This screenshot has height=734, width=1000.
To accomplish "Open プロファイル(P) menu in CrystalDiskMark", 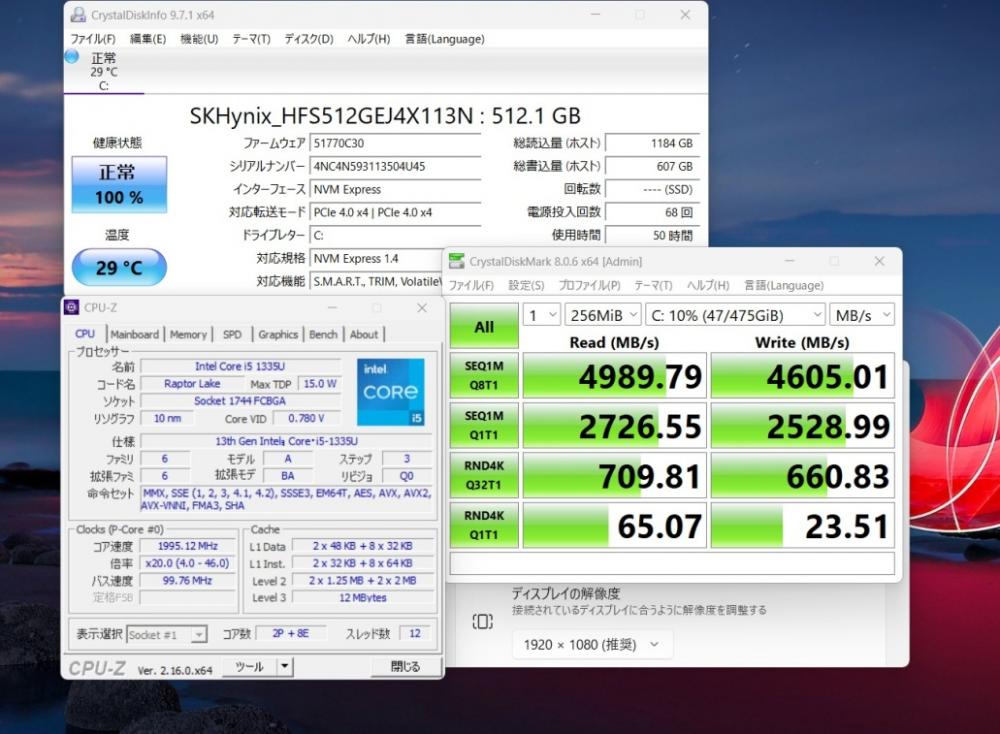I will click(x=589, y=286).
